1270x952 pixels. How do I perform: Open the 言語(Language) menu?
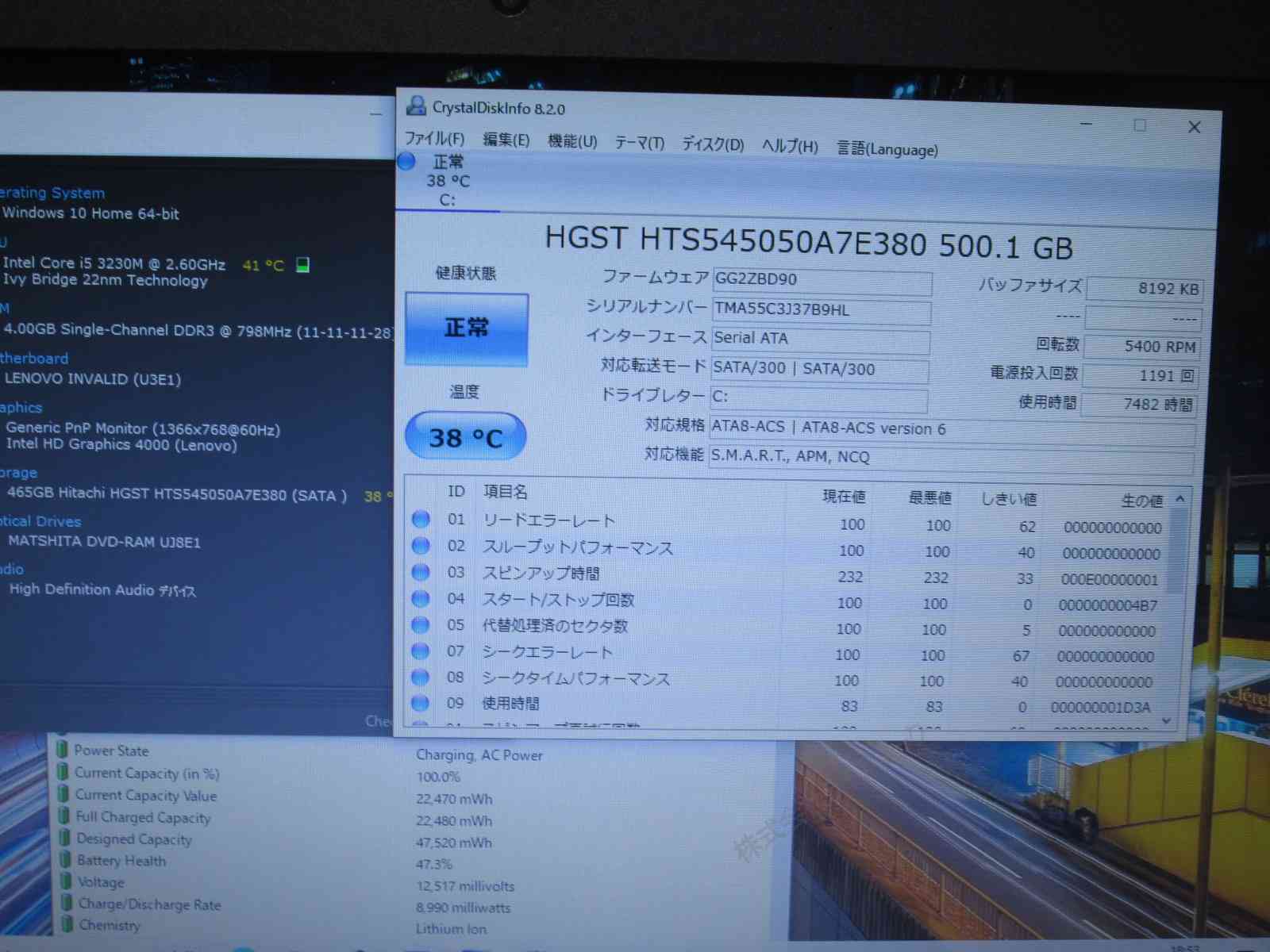point(887,149)
